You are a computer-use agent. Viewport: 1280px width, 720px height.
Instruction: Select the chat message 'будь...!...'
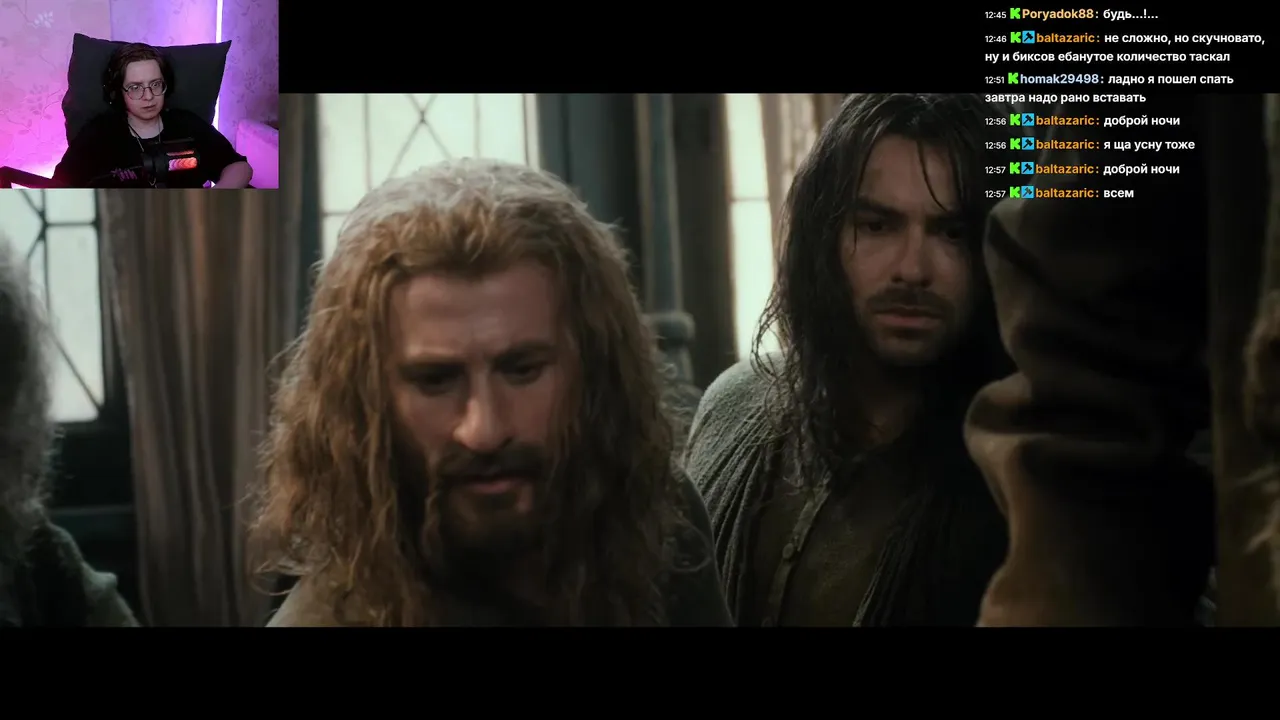1131,14
